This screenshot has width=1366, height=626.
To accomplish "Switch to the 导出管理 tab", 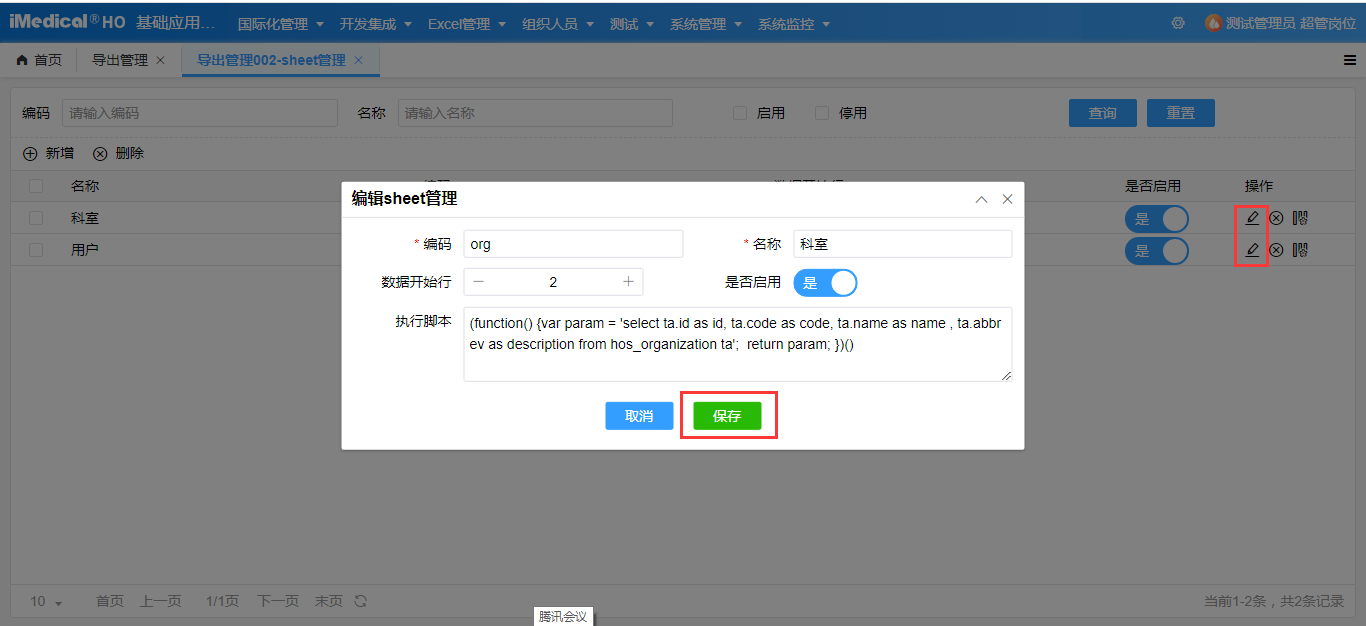I will 119,59.
